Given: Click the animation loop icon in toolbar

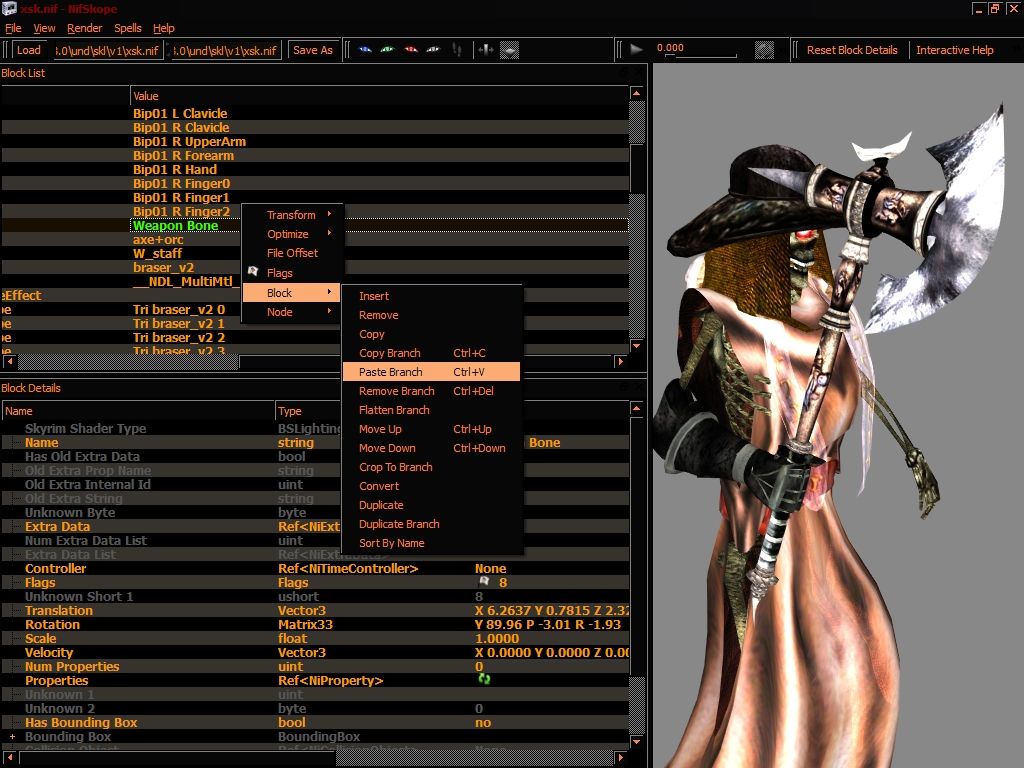Looking at the screenshot, I should pyautogui.click(x=764, y=50).
